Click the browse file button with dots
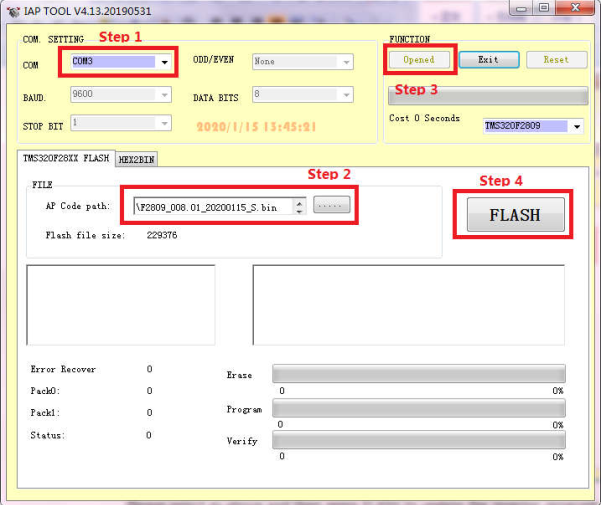Screen dimensions: 602x505 (x=331, y=205)
